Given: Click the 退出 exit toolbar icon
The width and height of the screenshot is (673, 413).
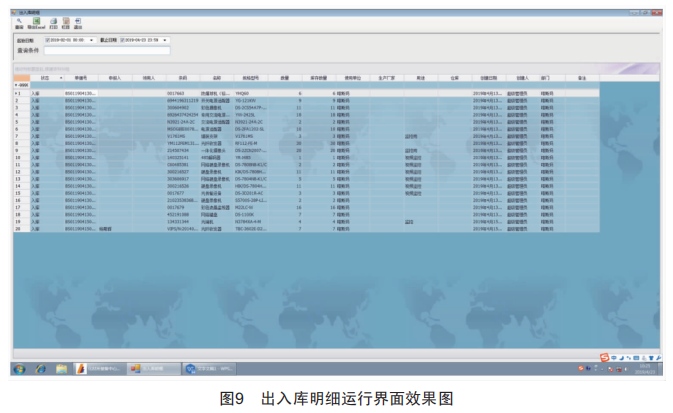Looking at the screenshot, I should point(76,22).
